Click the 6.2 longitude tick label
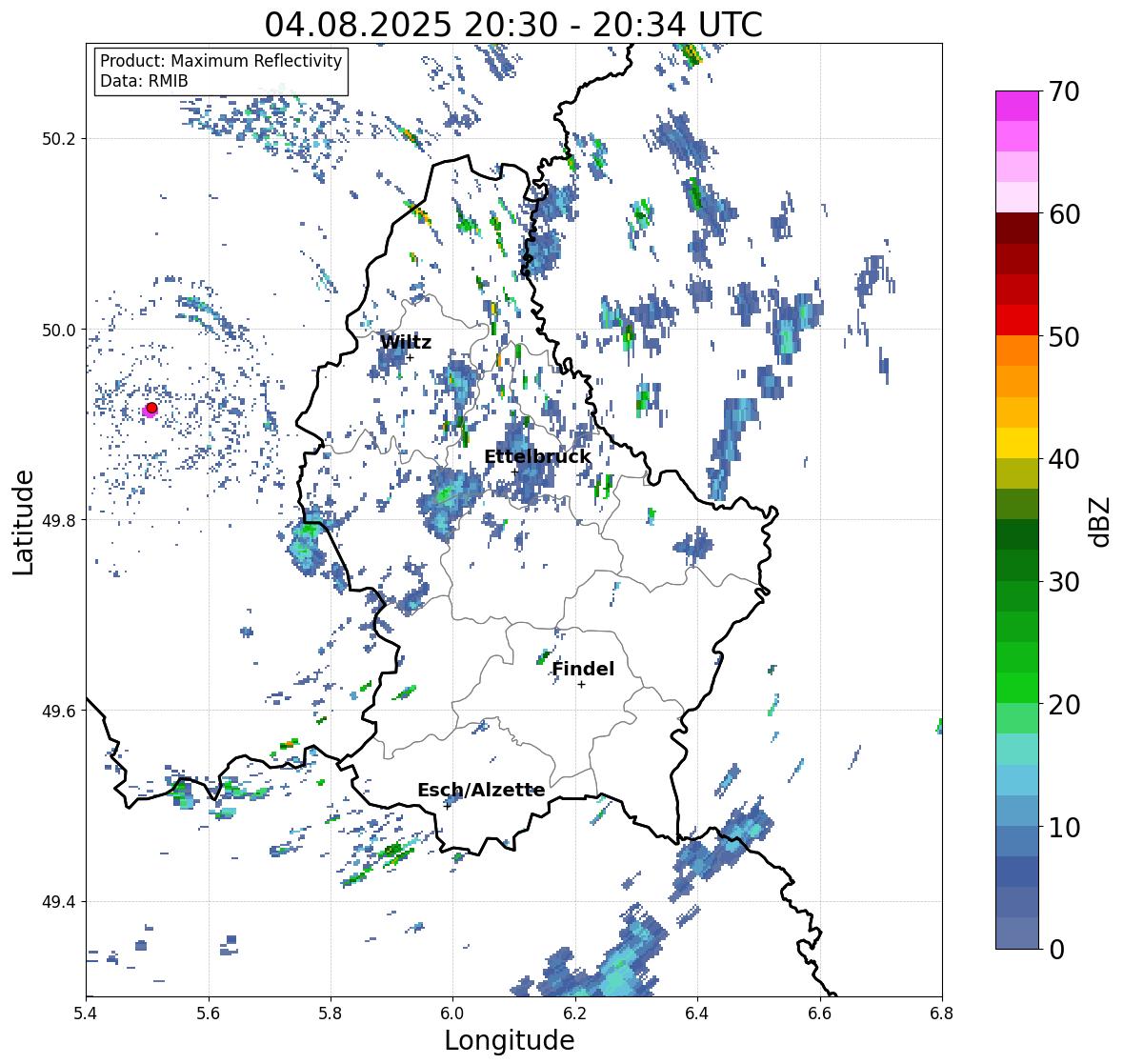 coord(575,1013)
